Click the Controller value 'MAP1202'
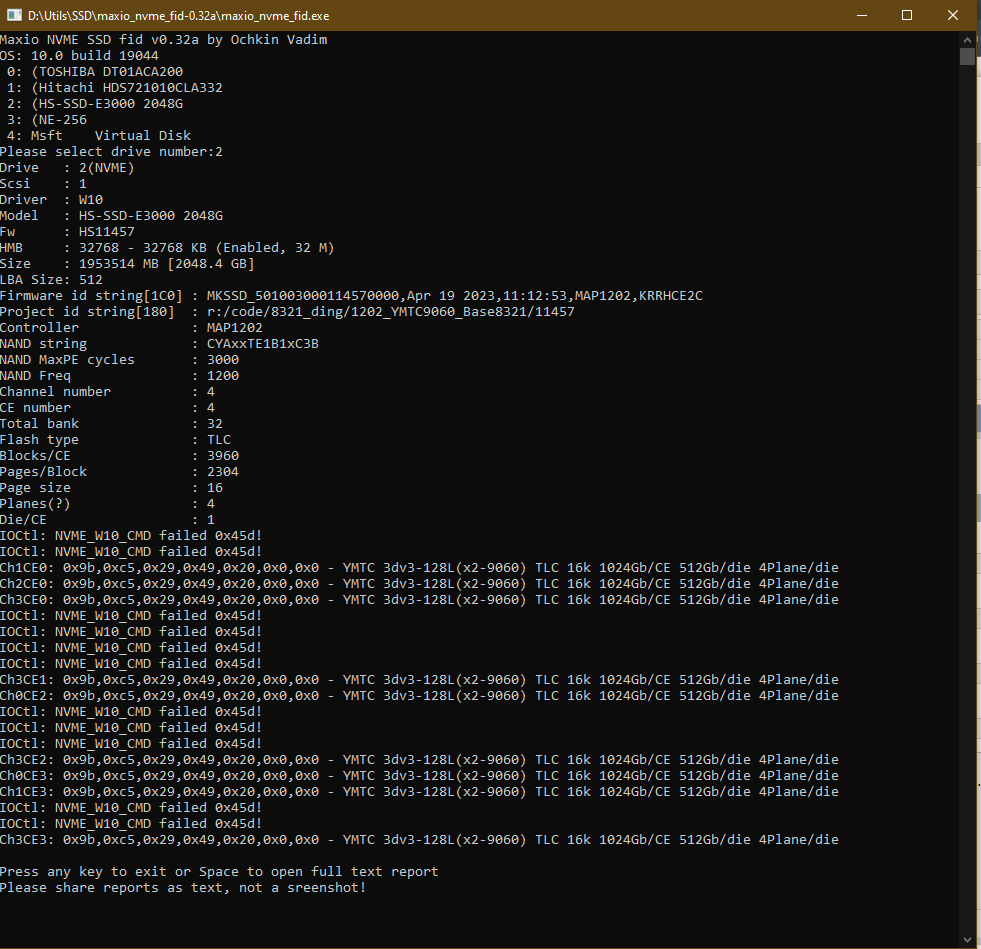 pos(235,328)
